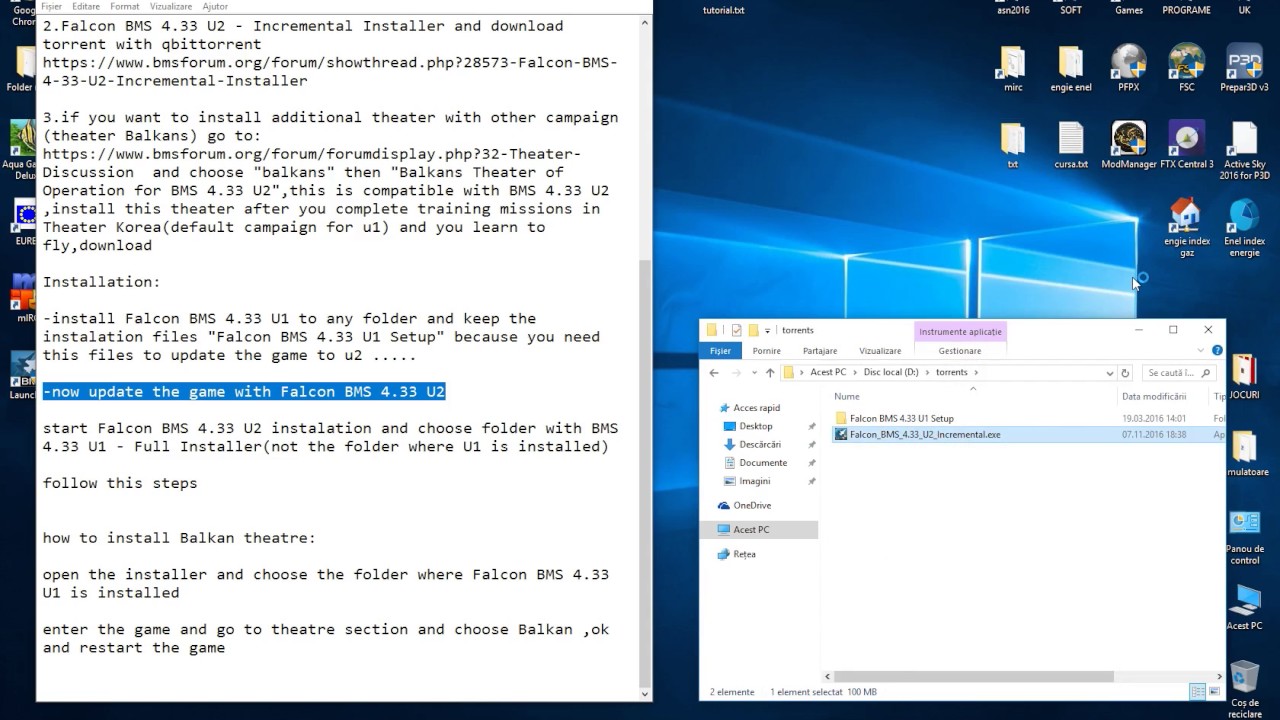Click the 'follow this steps' line in Notepad
1280x720 pixels.
pos(120,483)
